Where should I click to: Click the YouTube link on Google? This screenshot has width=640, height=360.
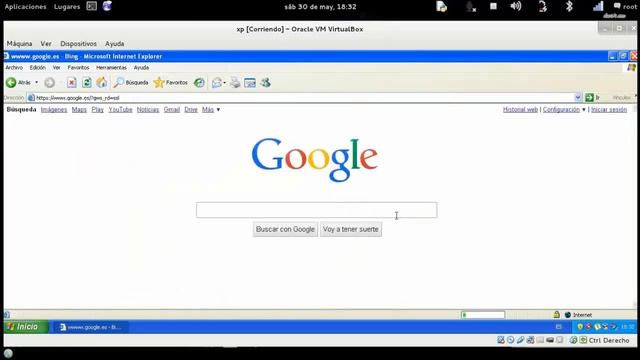[x=120, y=110]
